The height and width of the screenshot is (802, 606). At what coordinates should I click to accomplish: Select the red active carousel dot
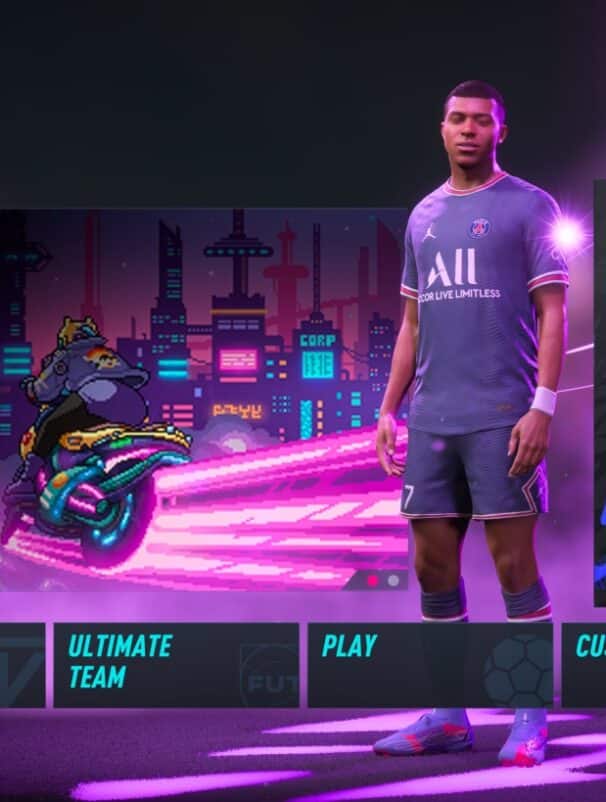click(373, 581)
